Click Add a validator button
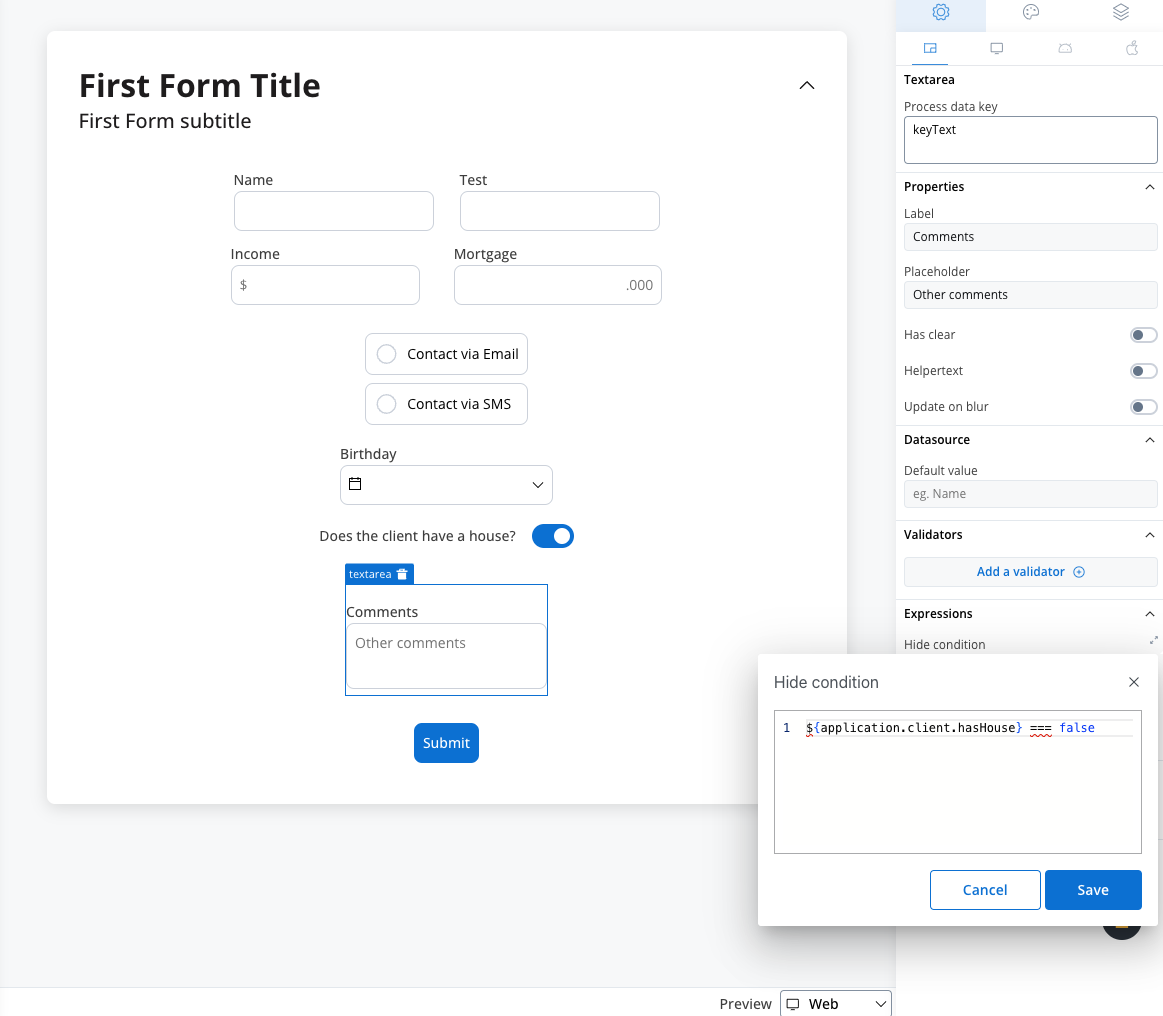 (1030, 572)
